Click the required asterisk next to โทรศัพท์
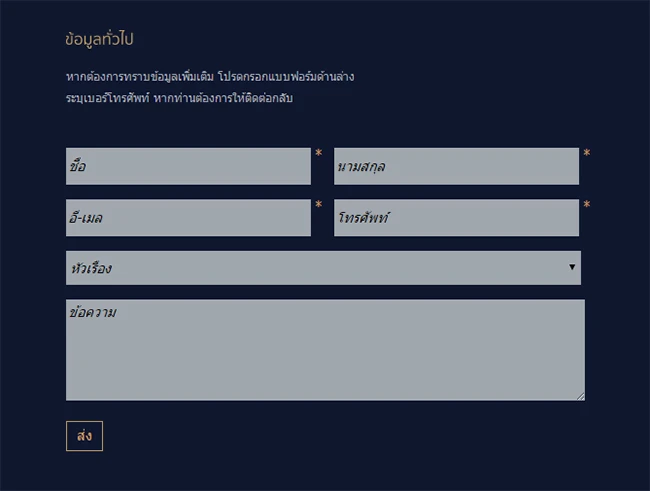The width and height of the screenshot is (650, 491). point(587,205)
